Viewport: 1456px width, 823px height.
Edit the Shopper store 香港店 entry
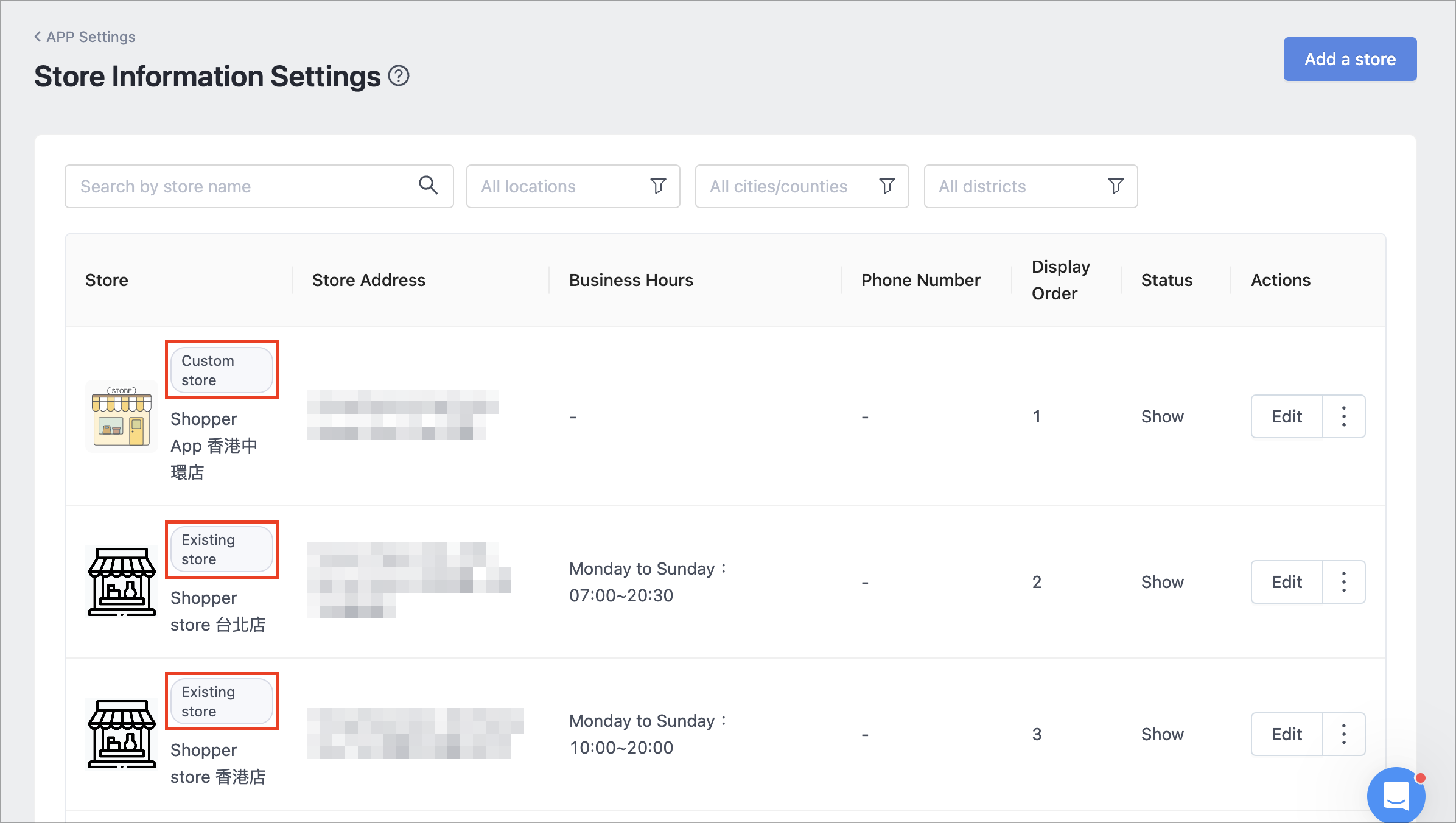(1287, 734)
